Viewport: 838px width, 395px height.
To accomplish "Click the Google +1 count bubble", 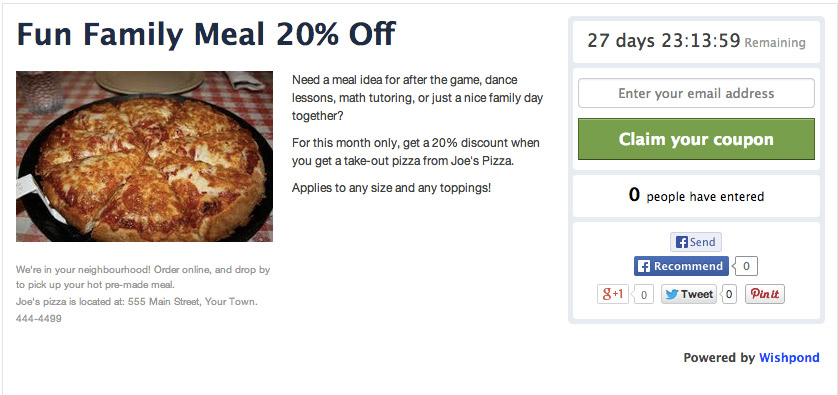I will tap(643, 295).
